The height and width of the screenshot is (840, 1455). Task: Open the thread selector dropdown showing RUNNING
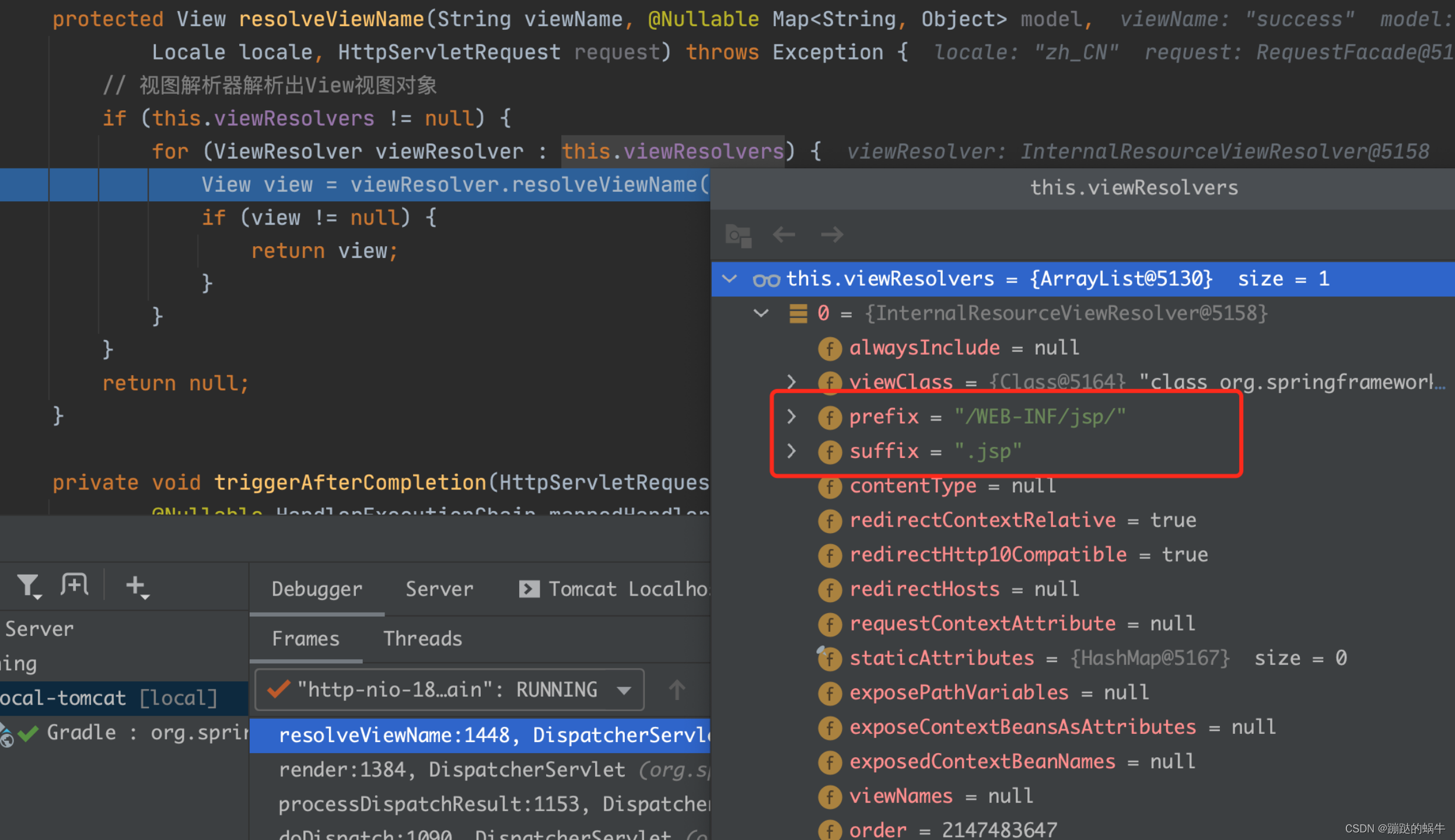(449, 690)
